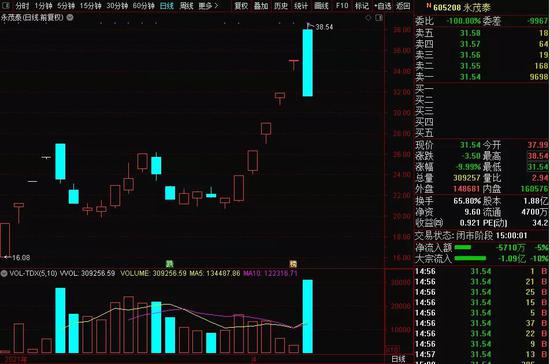The width and height of the screenshot is (550, 364).
Task: Click the 大宗流入 green bar
Action: [x=470, y=259]
